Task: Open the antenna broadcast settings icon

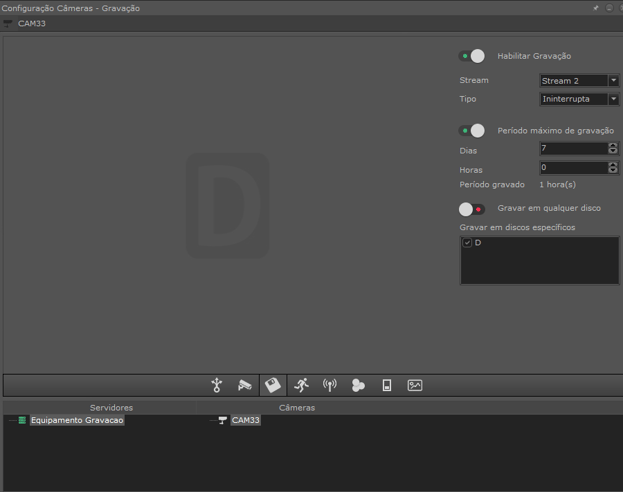Action: [329, 385]
